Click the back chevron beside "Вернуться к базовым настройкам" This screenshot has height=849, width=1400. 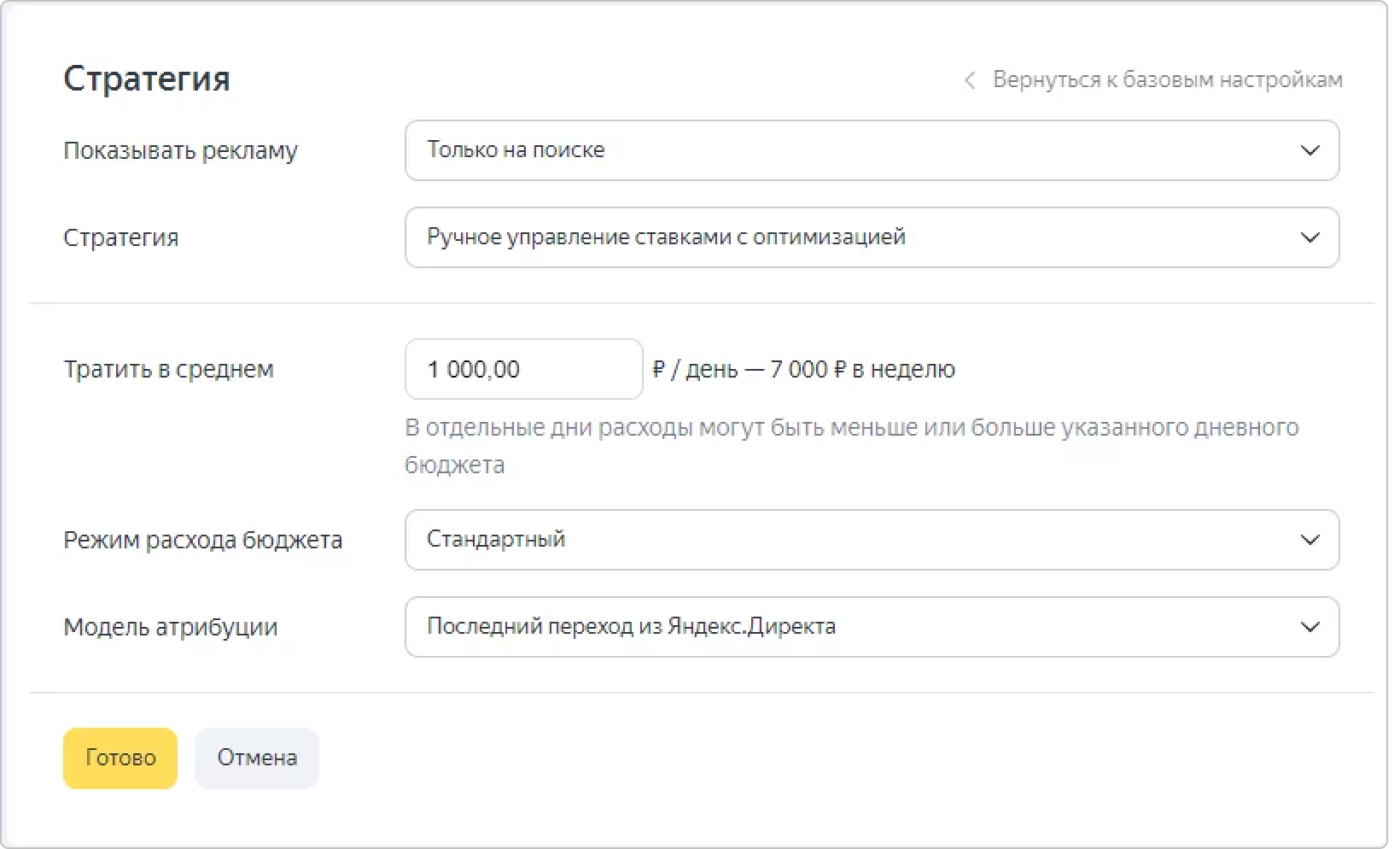970,80
